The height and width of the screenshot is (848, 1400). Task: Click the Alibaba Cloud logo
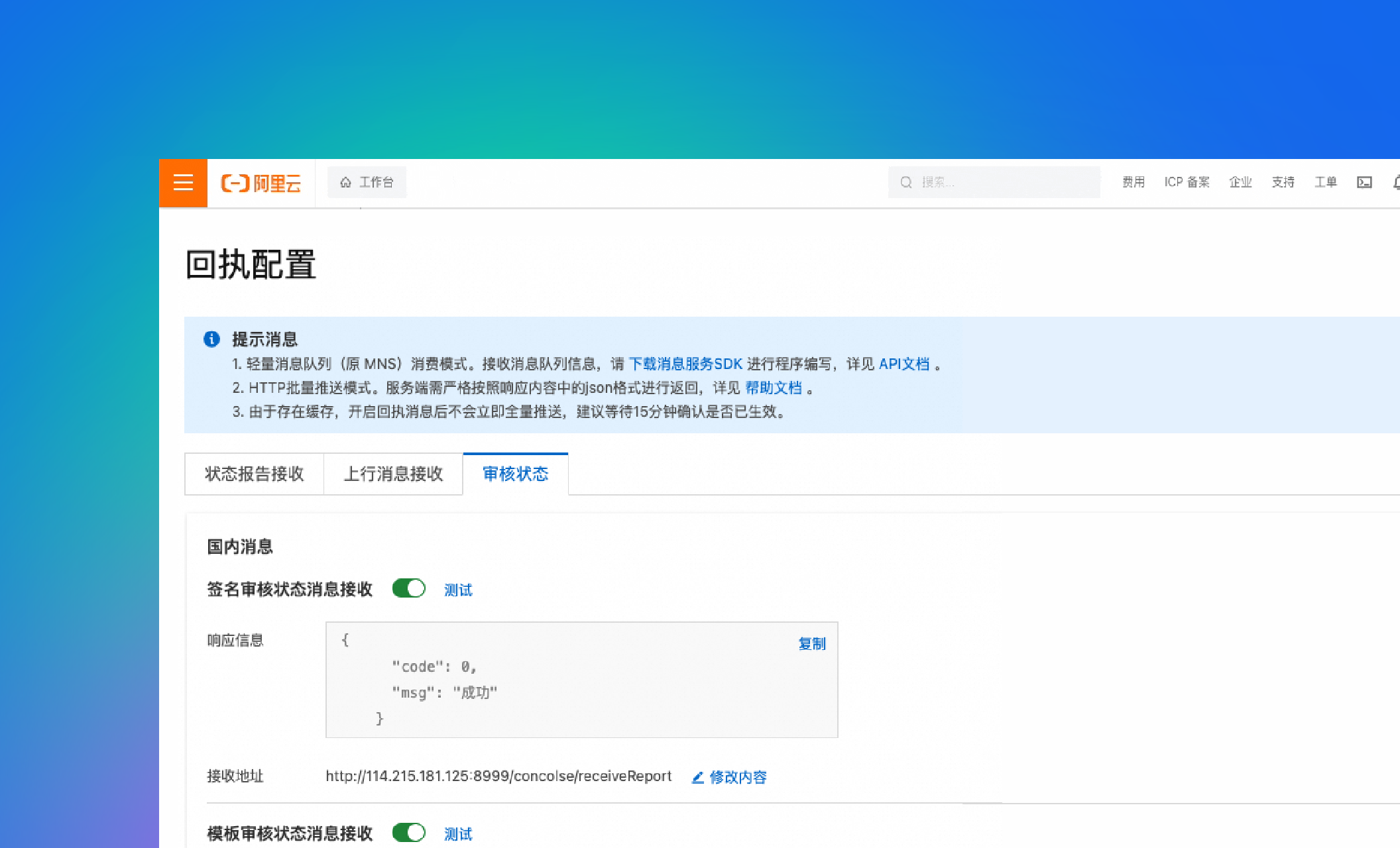[x=261, y=183]
